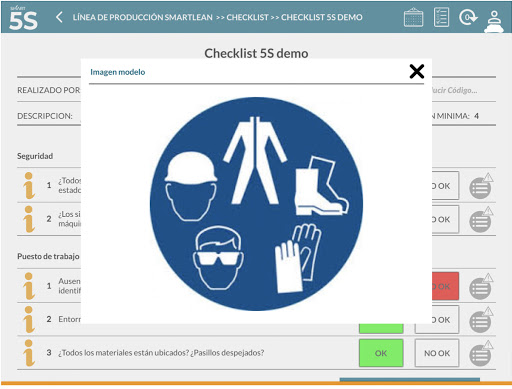Viewport: 512px width, 389px height.
Task: Click the 5S logo
Action: 23,18
